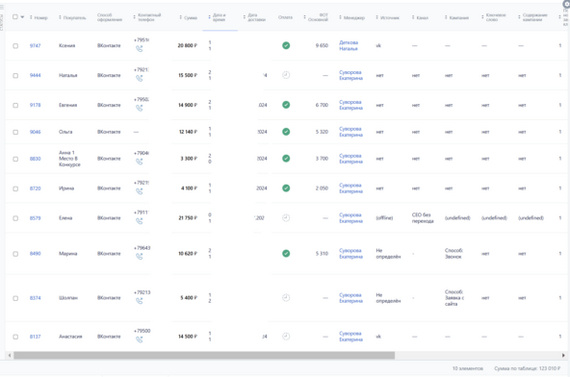Tick the checkbox beside order 8830
Screen dimensions: 570x377
click(15, 159)
